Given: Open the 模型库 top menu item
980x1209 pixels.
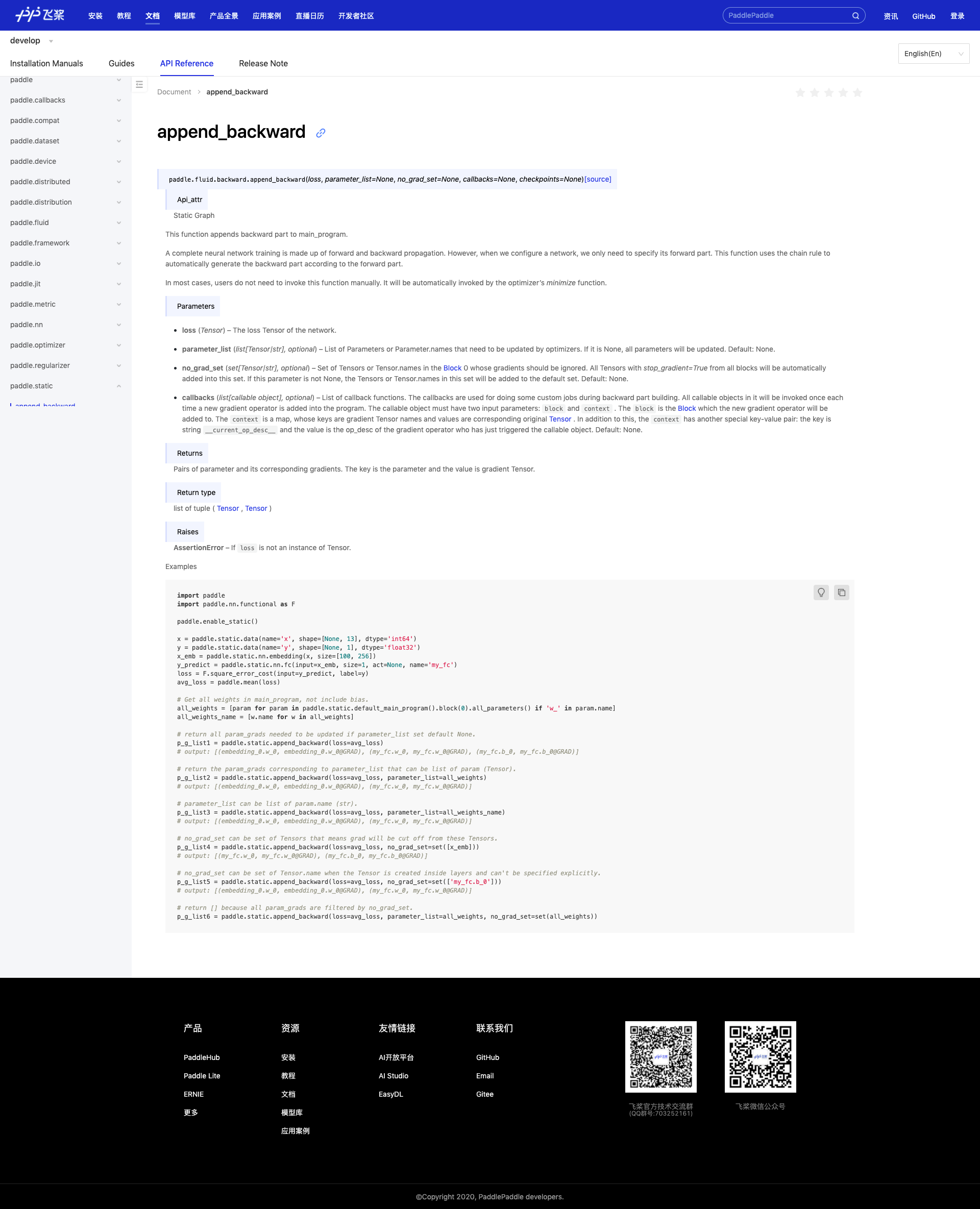Looking at the screenshot, I should [185, 16].
